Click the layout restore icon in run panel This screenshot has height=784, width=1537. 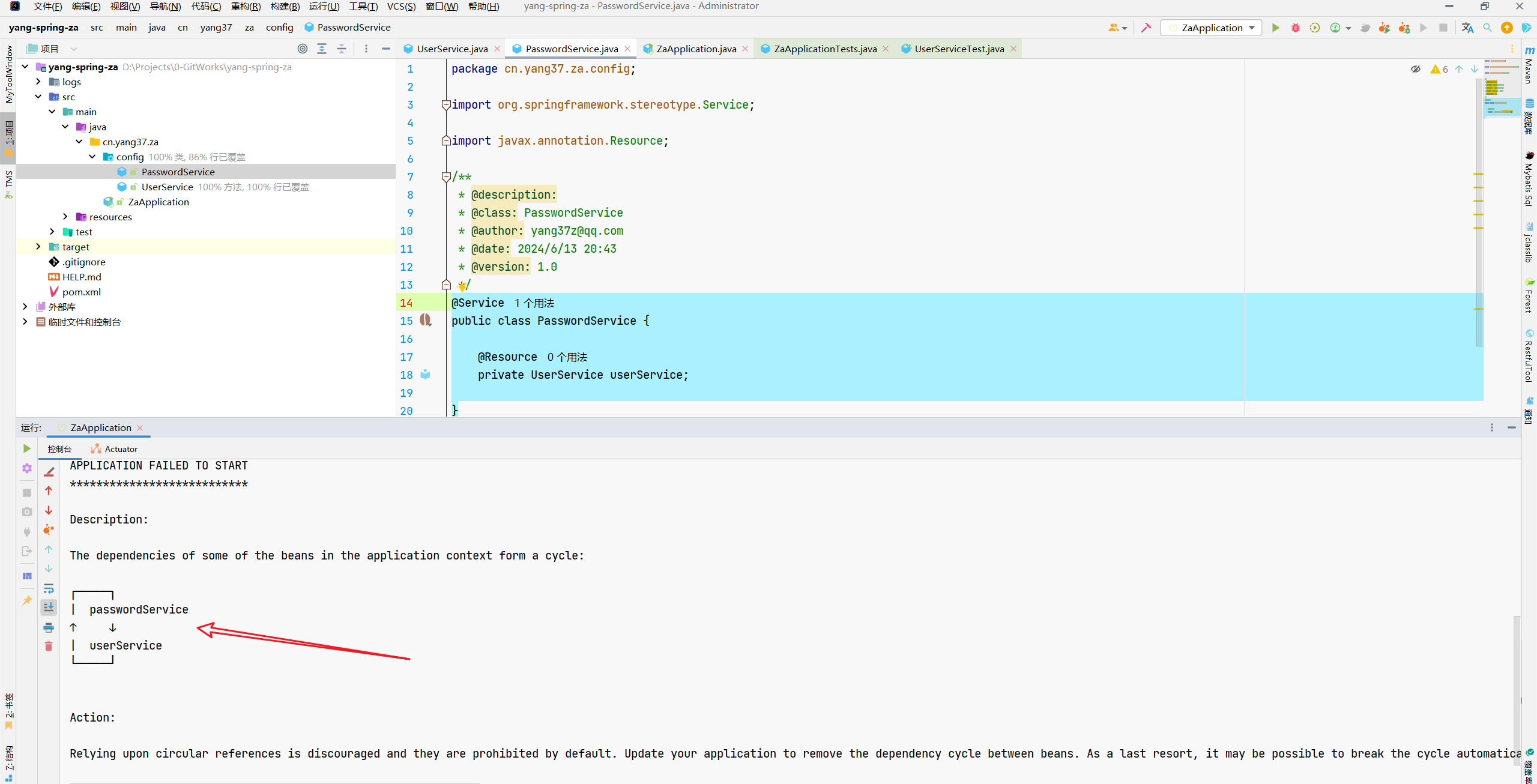tap(27, 576)
